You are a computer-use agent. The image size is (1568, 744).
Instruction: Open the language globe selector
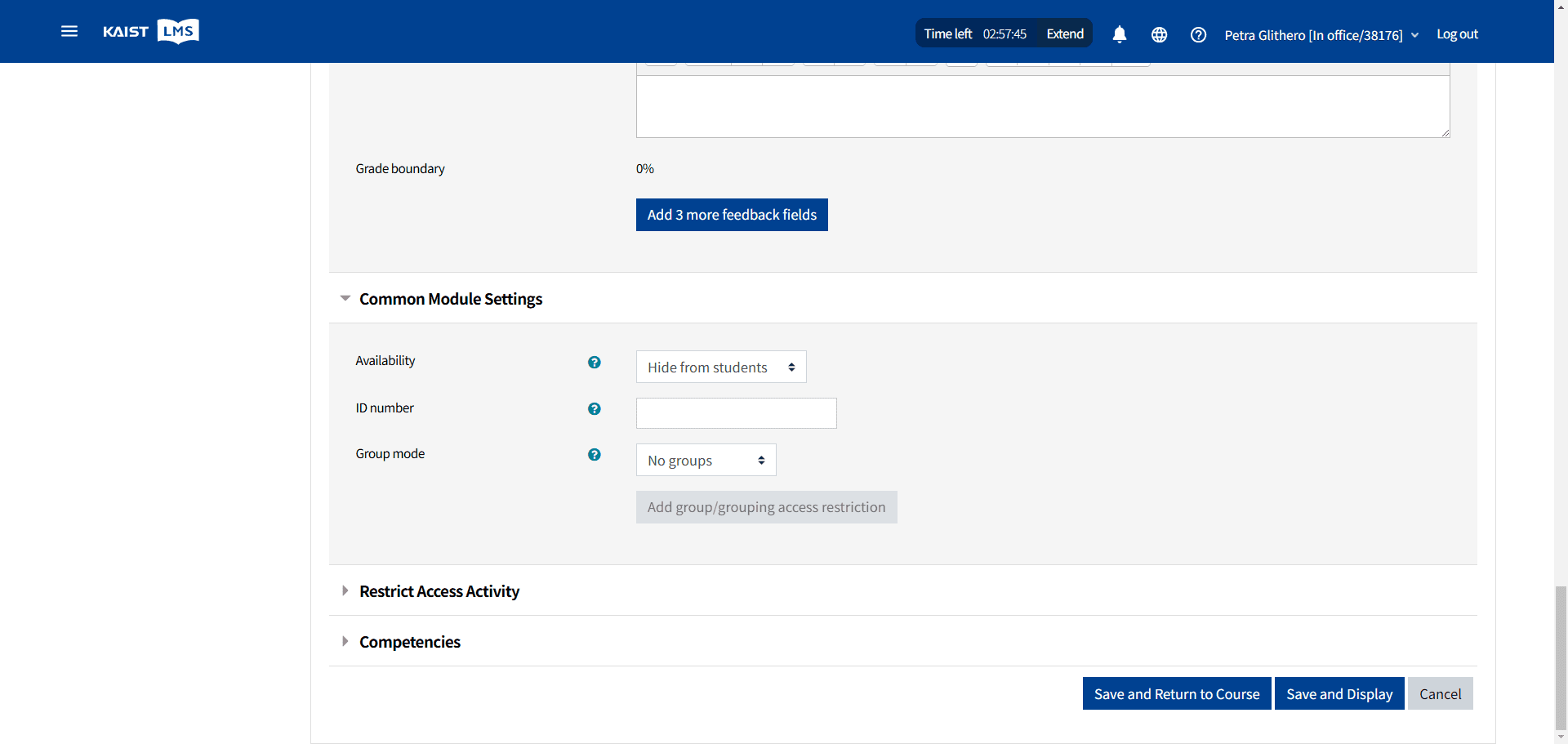pos(1159,34)
